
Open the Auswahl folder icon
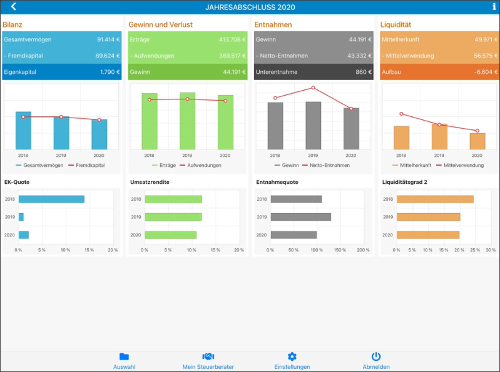pos(124,356)
